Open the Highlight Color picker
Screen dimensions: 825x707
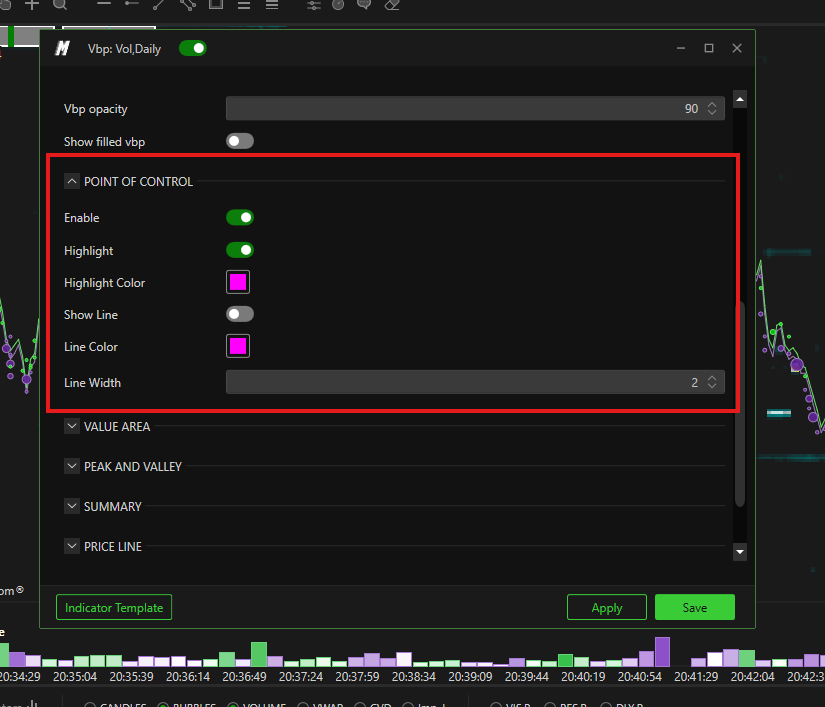tap(238, 282)
